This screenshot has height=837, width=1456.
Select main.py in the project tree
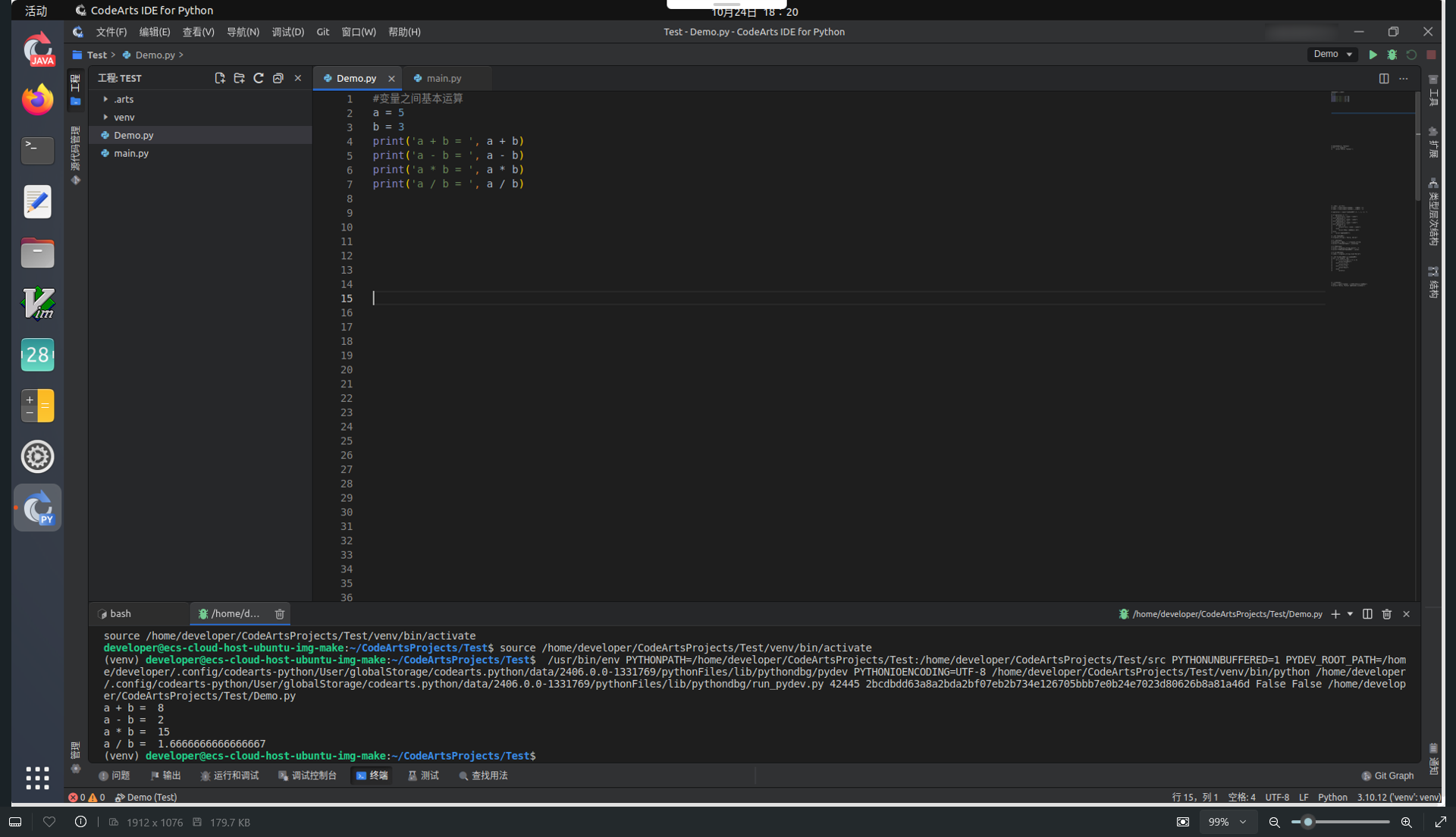coord(131,153)
